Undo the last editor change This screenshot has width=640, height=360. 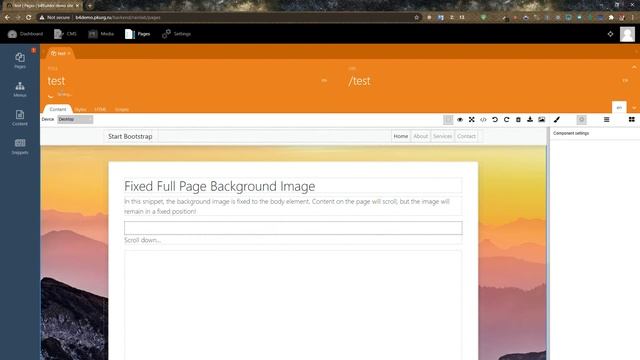(495, 120)
